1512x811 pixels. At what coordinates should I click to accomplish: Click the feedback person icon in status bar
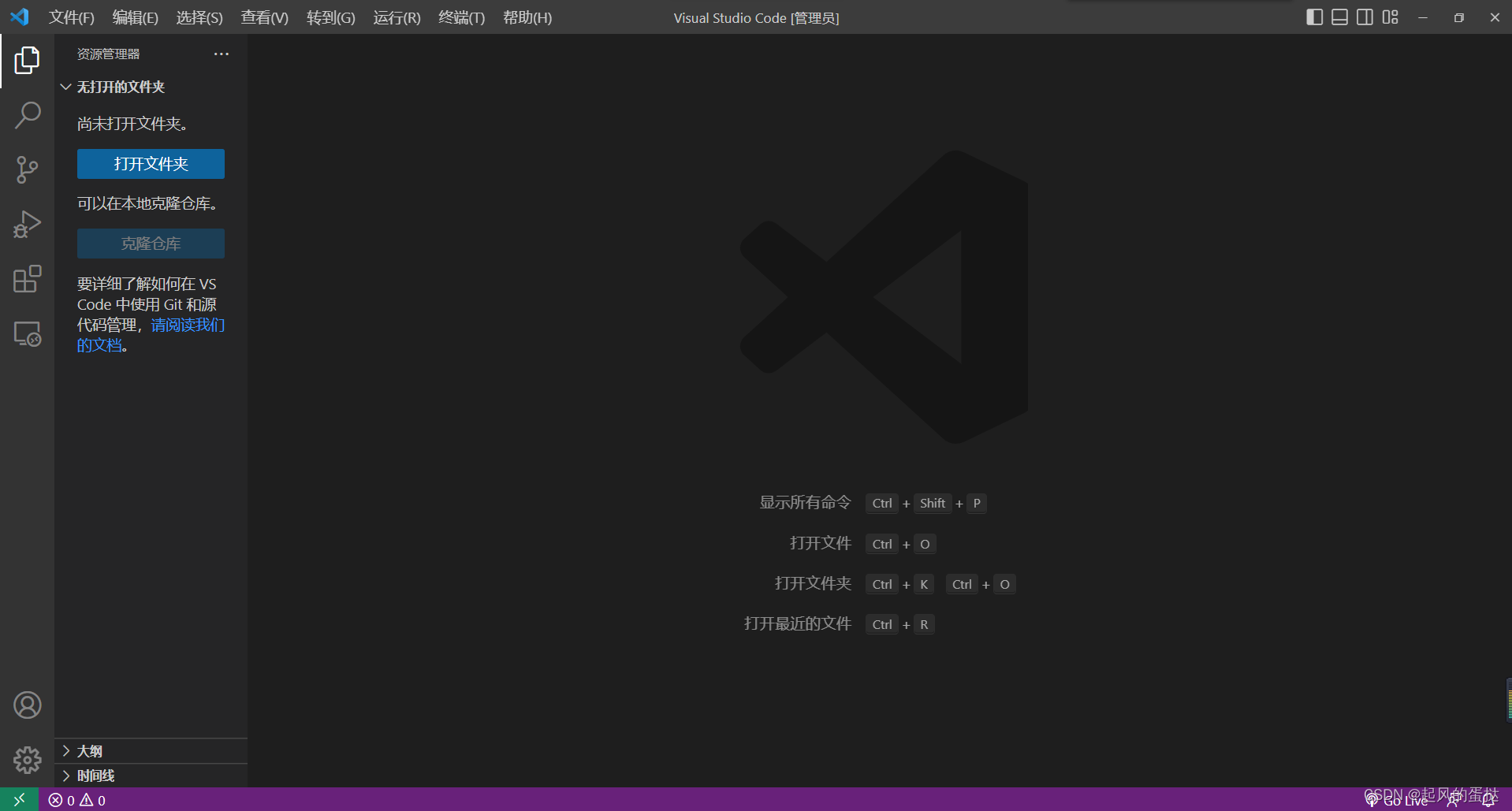point(1453,801)
